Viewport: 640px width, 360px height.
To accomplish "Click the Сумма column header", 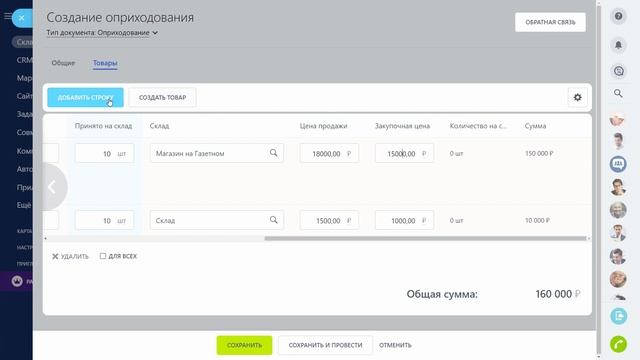I will point(535,126).
